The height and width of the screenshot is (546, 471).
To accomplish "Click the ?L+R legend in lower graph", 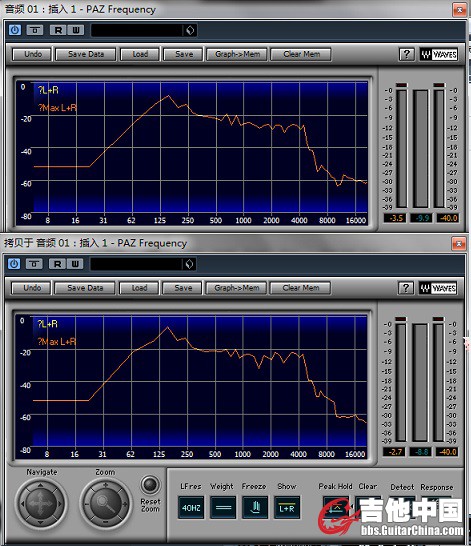I will pyautogui.click(x=47, y=324).
